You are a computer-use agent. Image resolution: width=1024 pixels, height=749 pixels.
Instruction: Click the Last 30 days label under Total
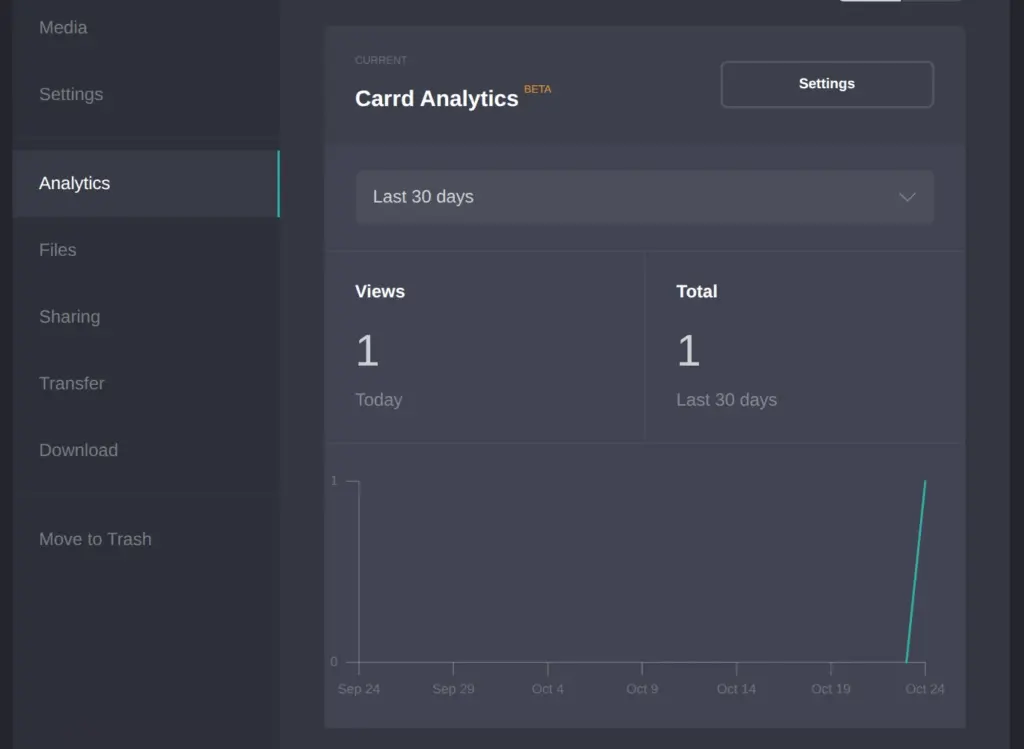coord(726,400)
